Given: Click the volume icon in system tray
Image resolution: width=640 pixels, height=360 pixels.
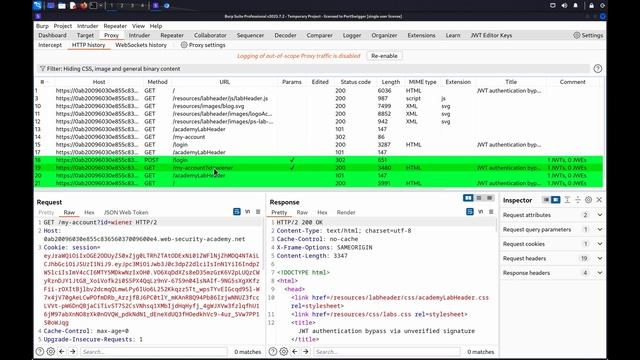Looking at the screenshot, I should pyautogui.click(x=564, y=5).
